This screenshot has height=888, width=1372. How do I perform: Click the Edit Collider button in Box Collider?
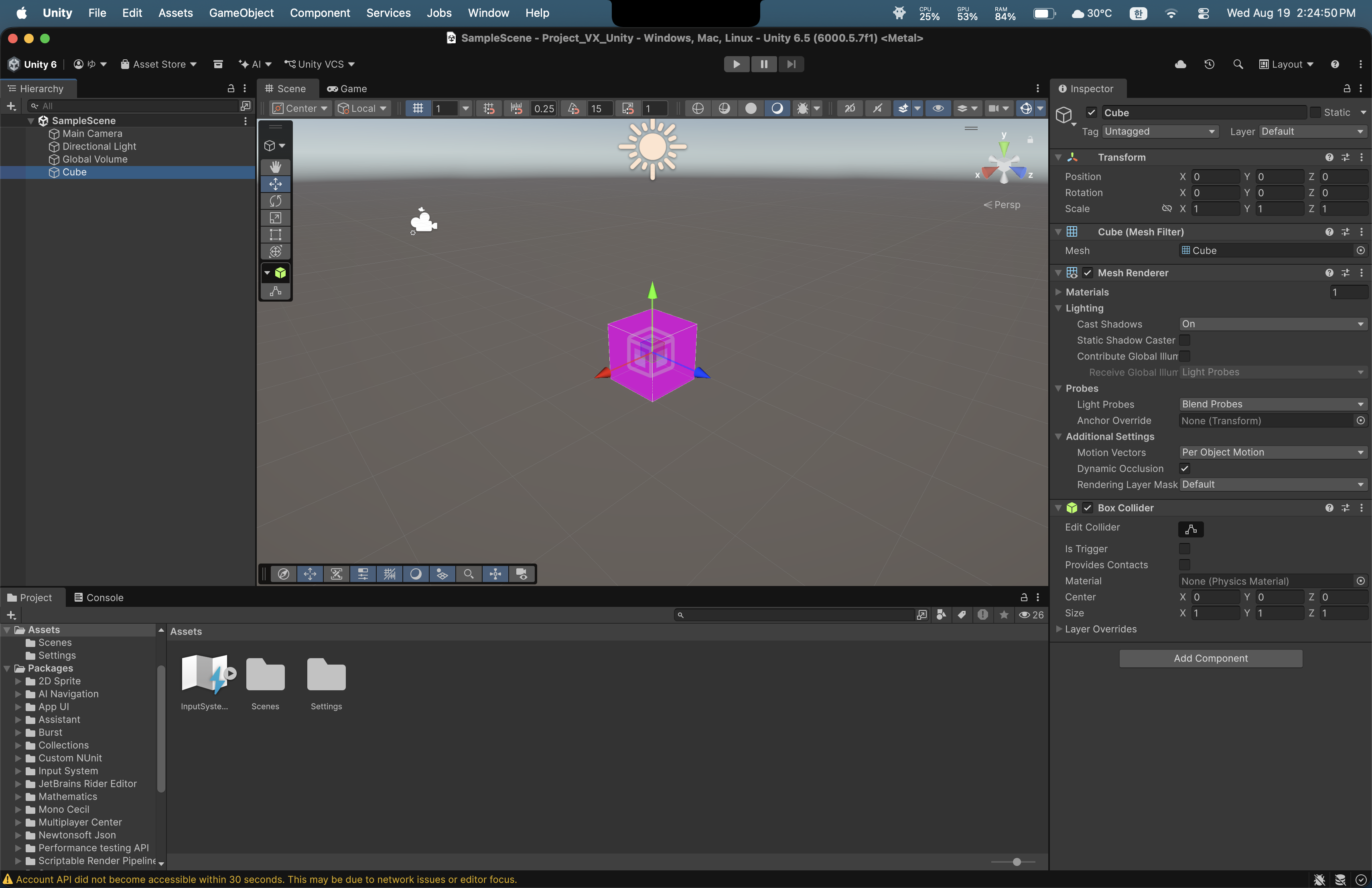coord(1190,529)
